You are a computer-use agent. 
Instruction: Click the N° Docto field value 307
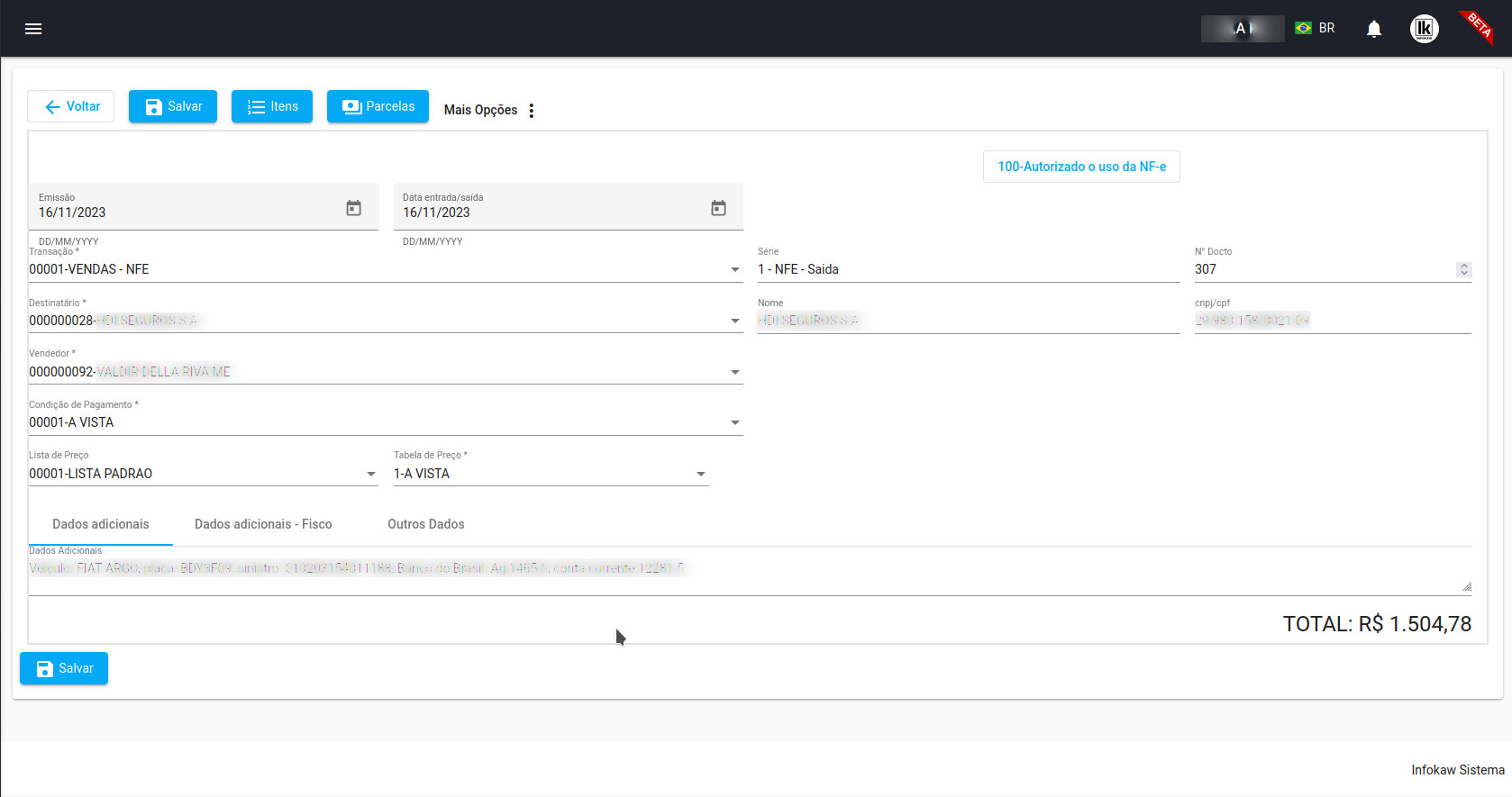coord(1206,269)
